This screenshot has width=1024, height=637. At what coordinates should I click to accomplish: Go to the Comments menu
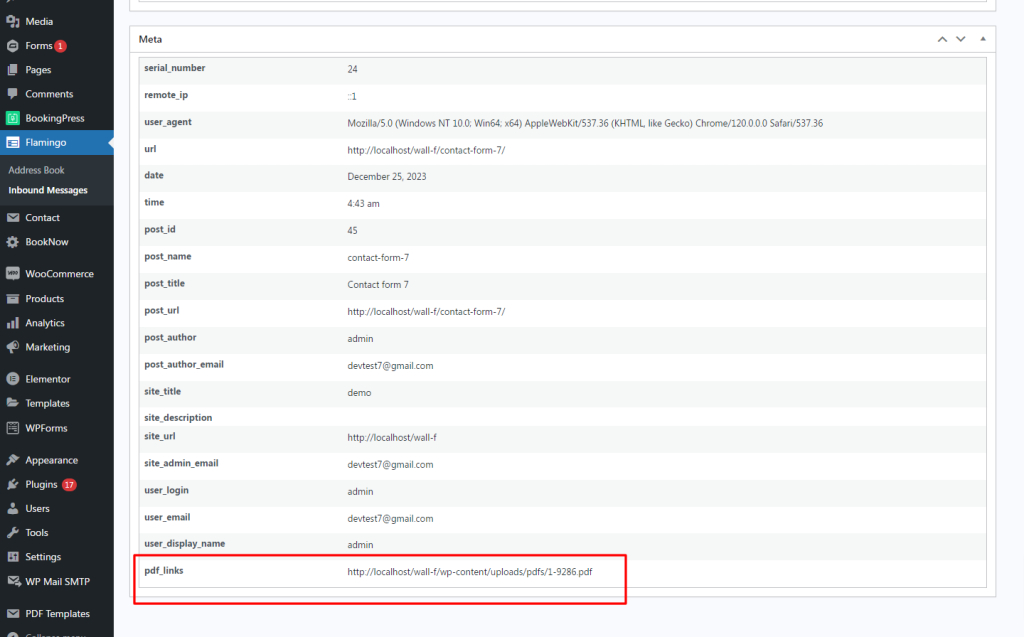(x=49, y=94)
